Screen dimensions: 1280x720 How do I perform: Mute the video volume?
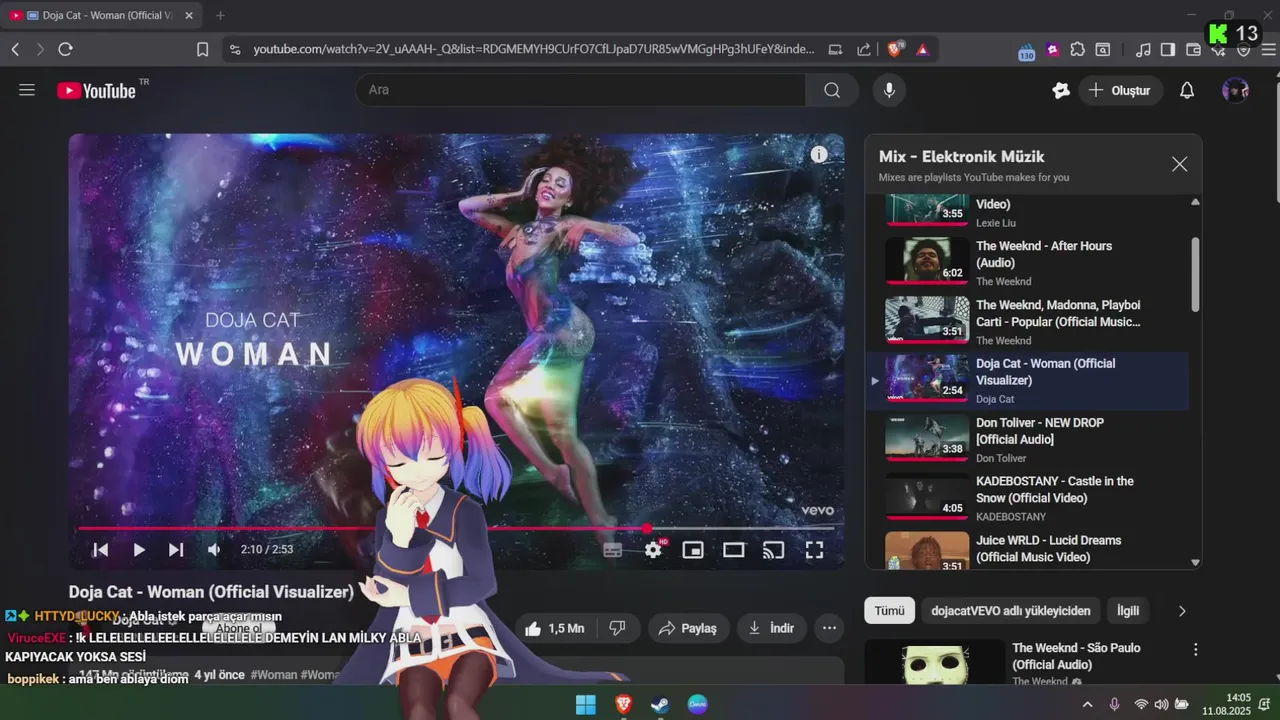tap(214, 549)
